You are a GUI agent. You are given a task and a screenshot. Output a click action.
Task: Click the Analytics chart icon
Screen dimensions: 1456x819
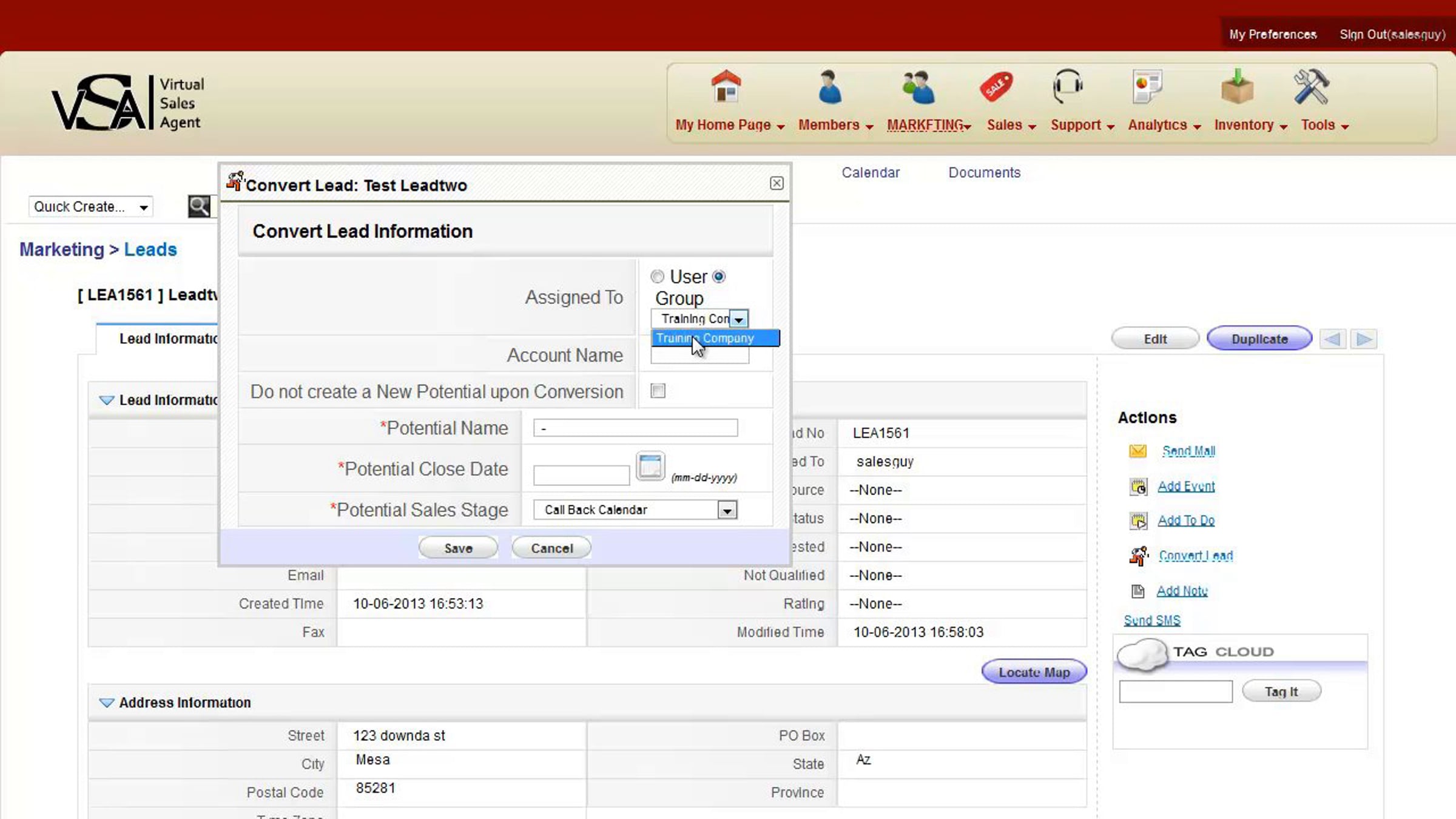coord(1146,87)
